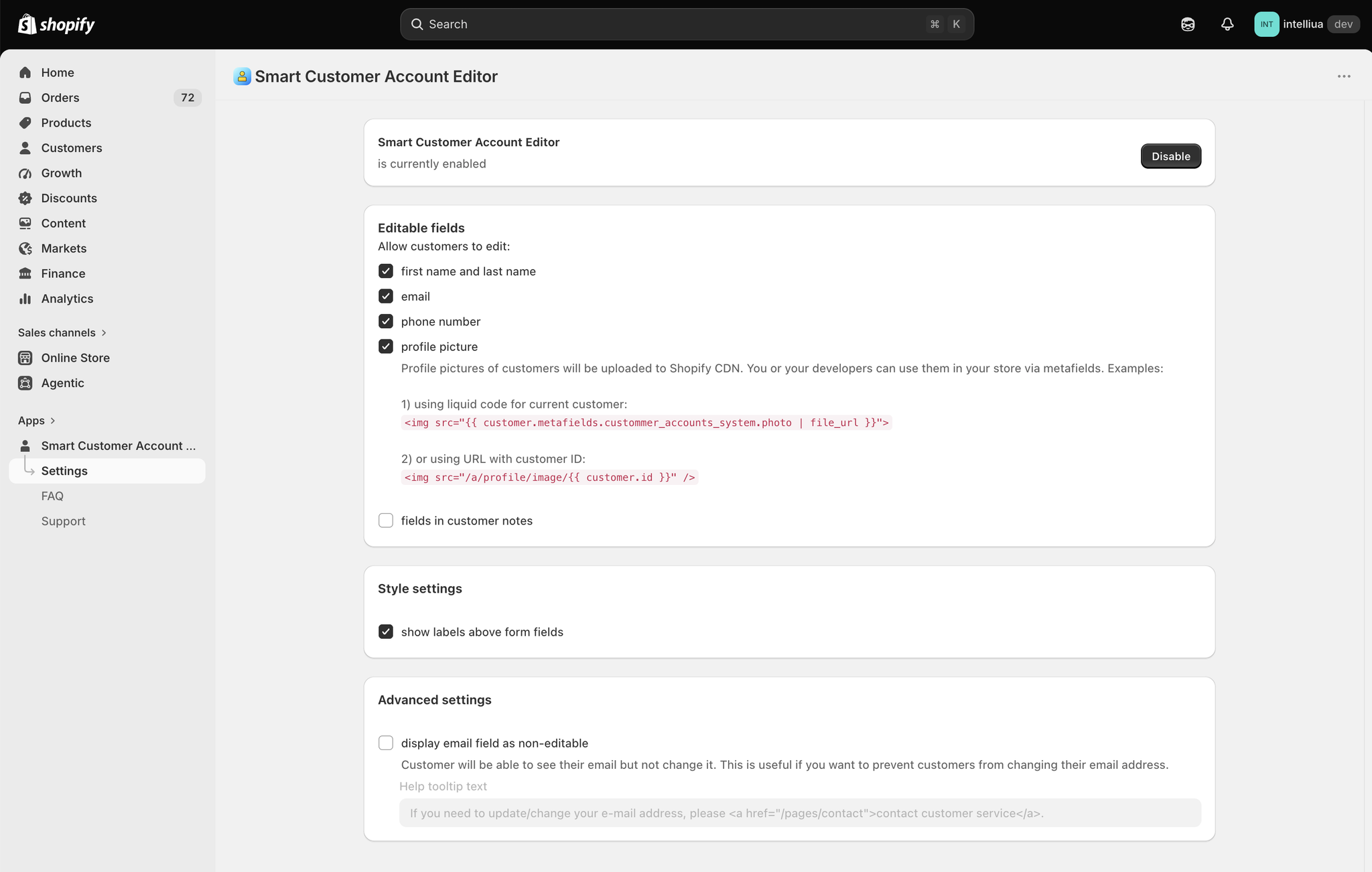
Task: Toggle show labels above form fields
Action: tap(386, 632)
